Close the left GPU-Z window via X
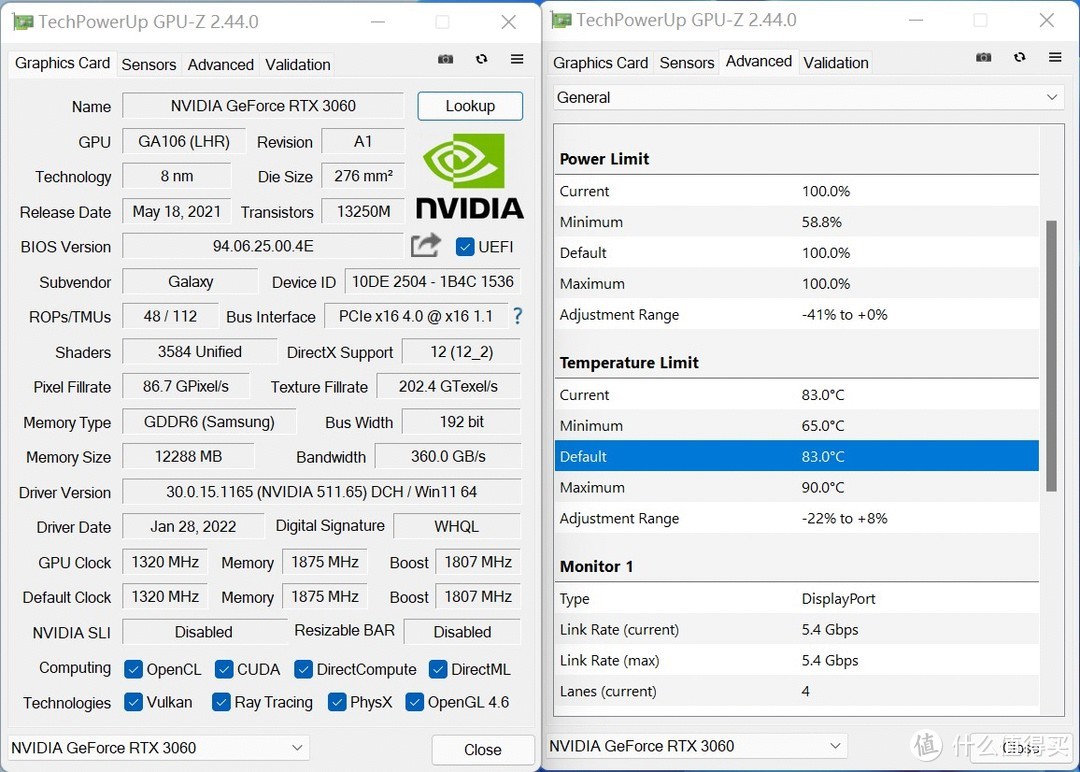1080x772 pixels. point(508,22)
